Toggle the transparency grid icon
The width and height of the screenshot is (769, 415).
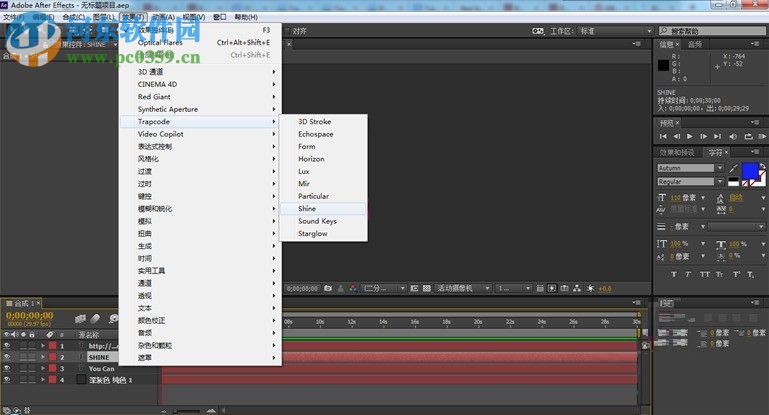point(427,288)
